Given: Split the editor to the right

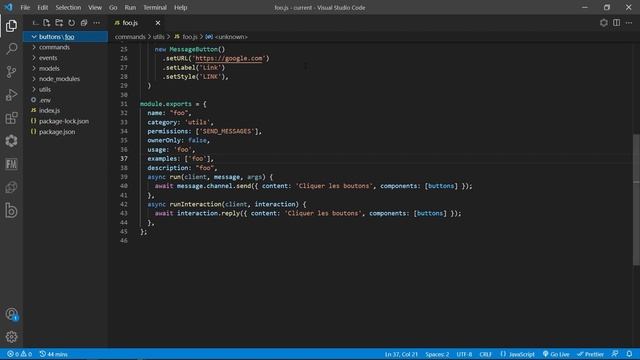Looking at the screenshot, I should tap(616, 23).
